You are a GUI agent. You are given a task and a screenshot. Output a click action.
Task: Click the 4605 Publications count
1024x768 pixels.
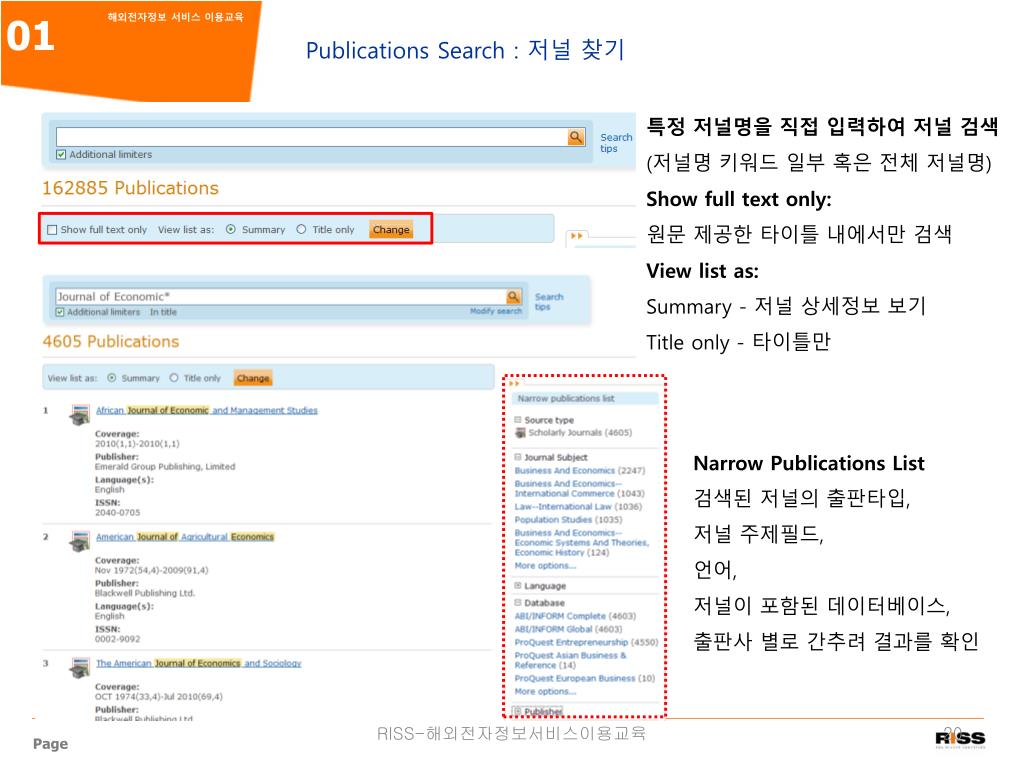click(x=110, y=342)
